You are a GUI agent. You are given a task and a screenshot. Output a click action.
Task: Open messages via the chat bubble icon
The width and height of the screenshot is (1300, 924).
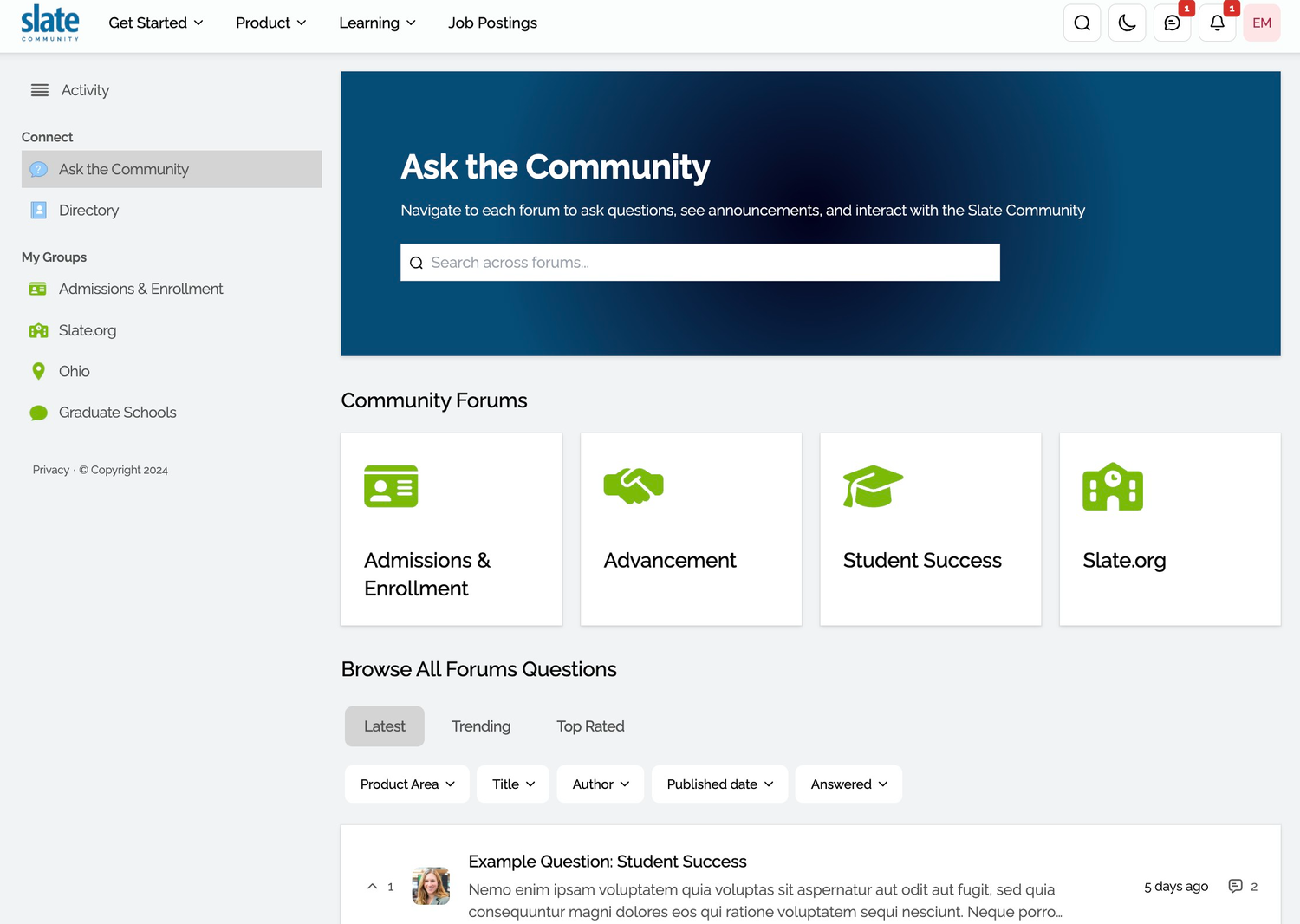coord(1172,23)
